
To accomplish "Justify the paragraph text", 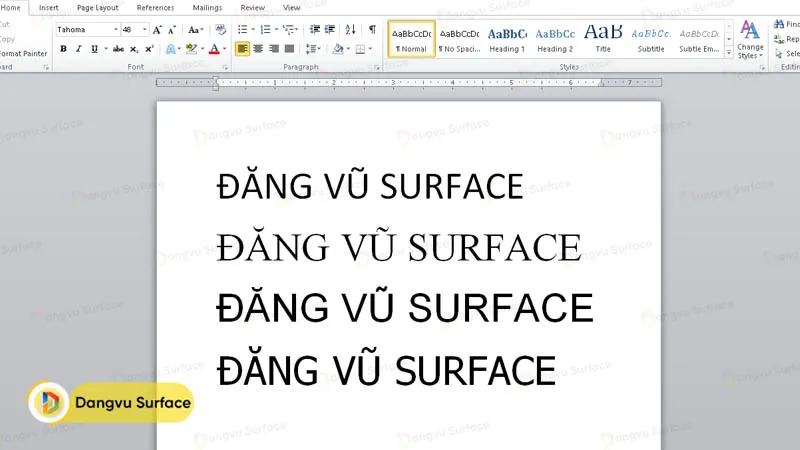I will 289,48.
